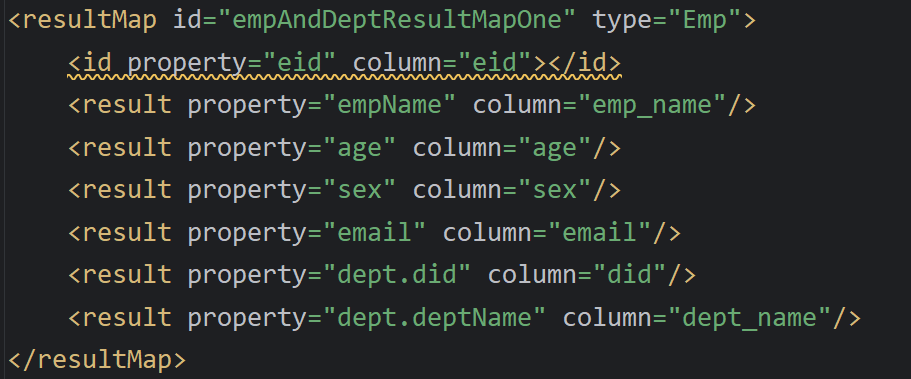
Task: Click property value "sex"
Action: [x=360, y=190]
